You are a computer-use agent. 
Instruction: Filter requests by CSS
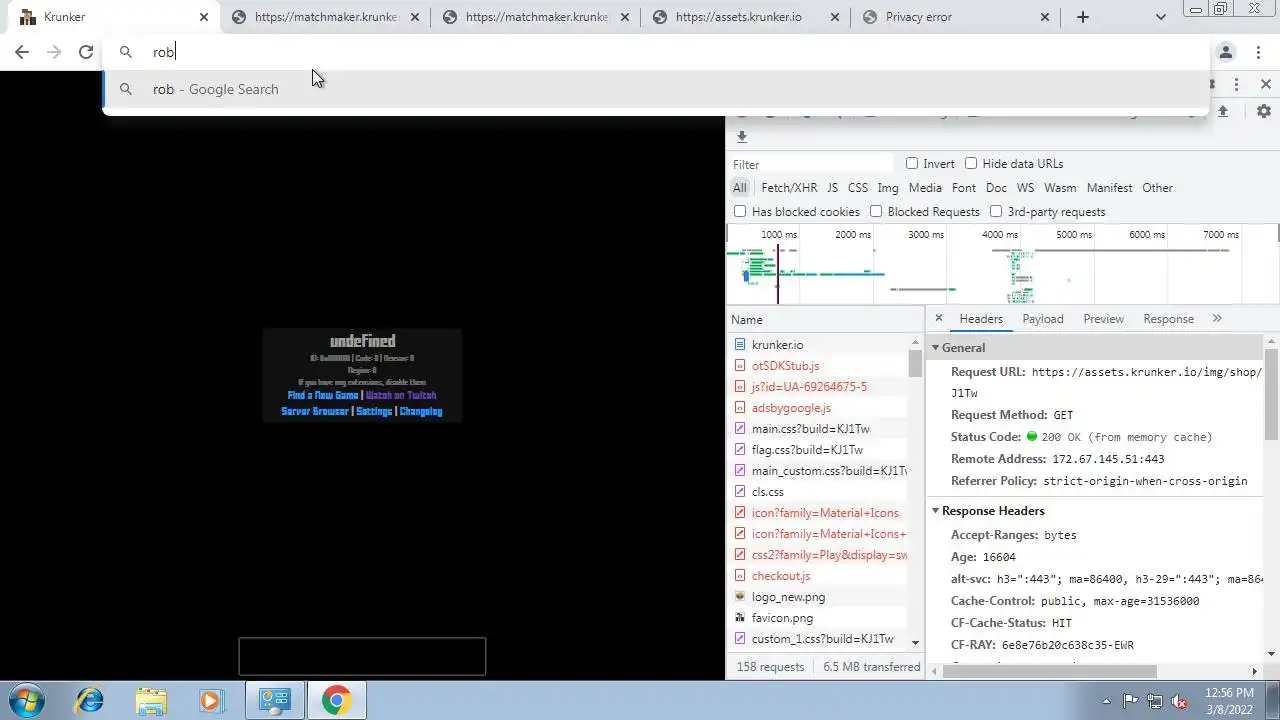[x=858, y=188]
